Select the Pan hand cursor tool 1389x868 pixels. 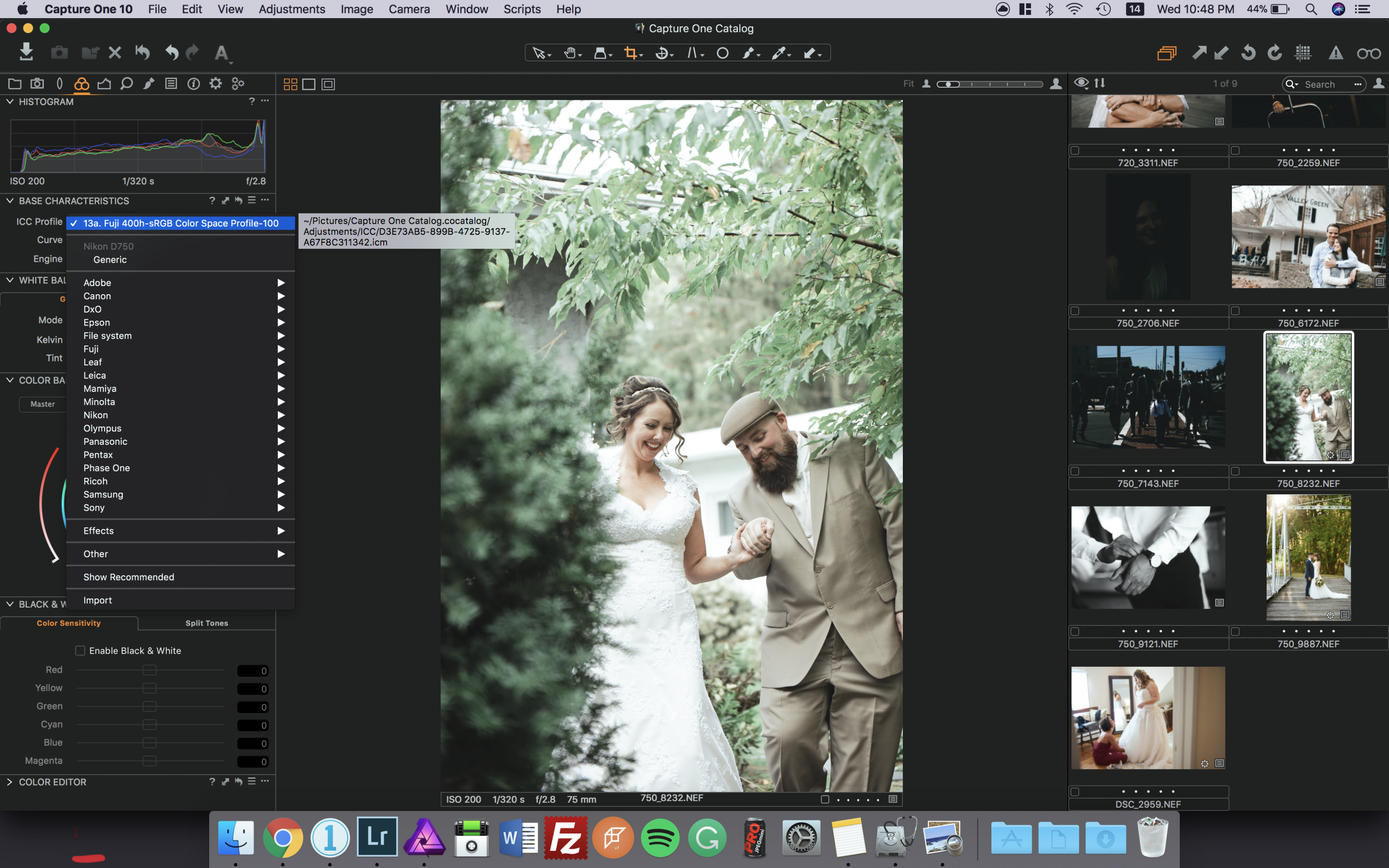(569, 53)
